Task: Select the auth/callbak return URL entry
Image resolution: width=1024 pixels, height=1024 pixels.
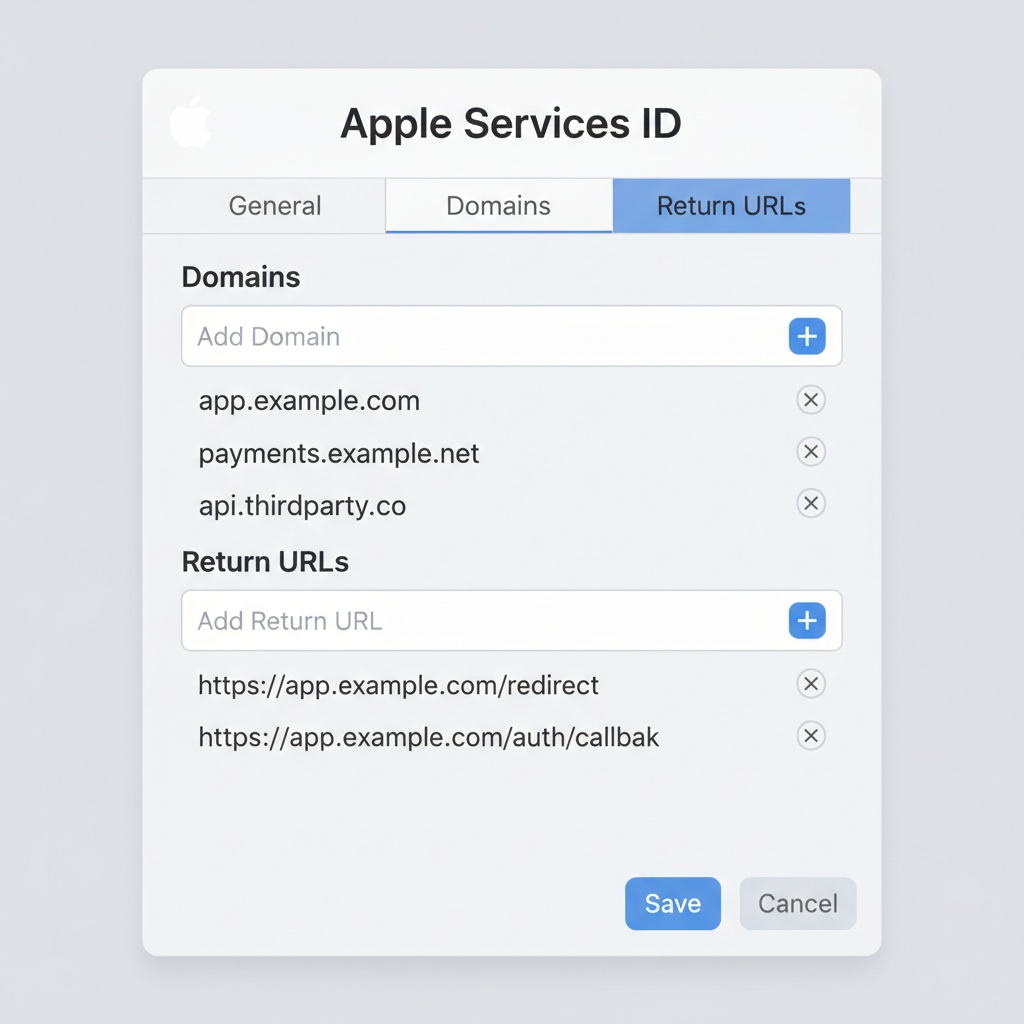Action: [x=428, y=737]
